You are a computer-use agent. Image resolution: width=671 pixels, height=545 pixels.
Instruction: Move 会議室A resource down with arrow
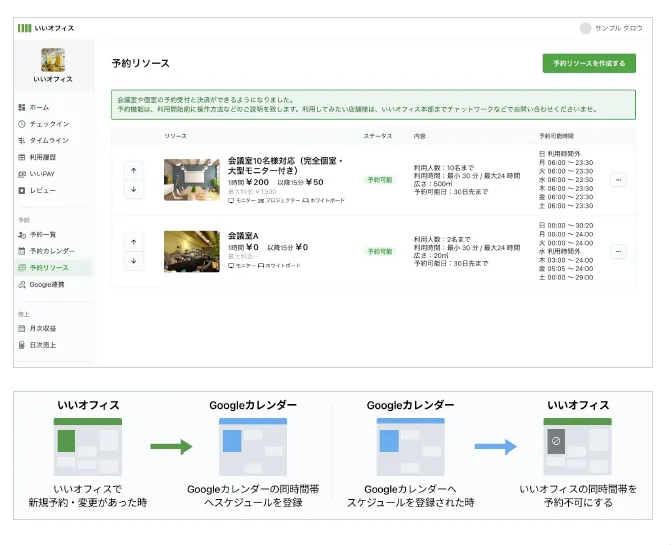pyautogui.click(x=134, y=261)
